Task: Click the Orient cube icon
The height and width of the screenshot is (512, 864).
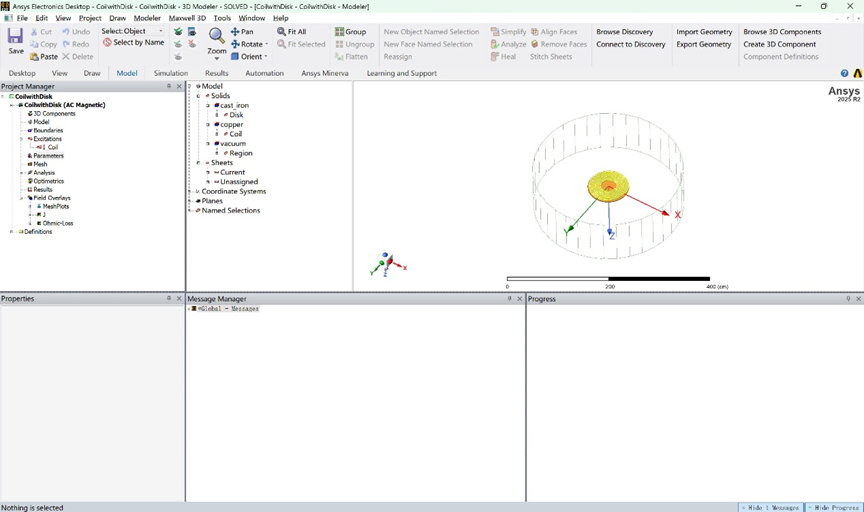Action: point(235,56)
